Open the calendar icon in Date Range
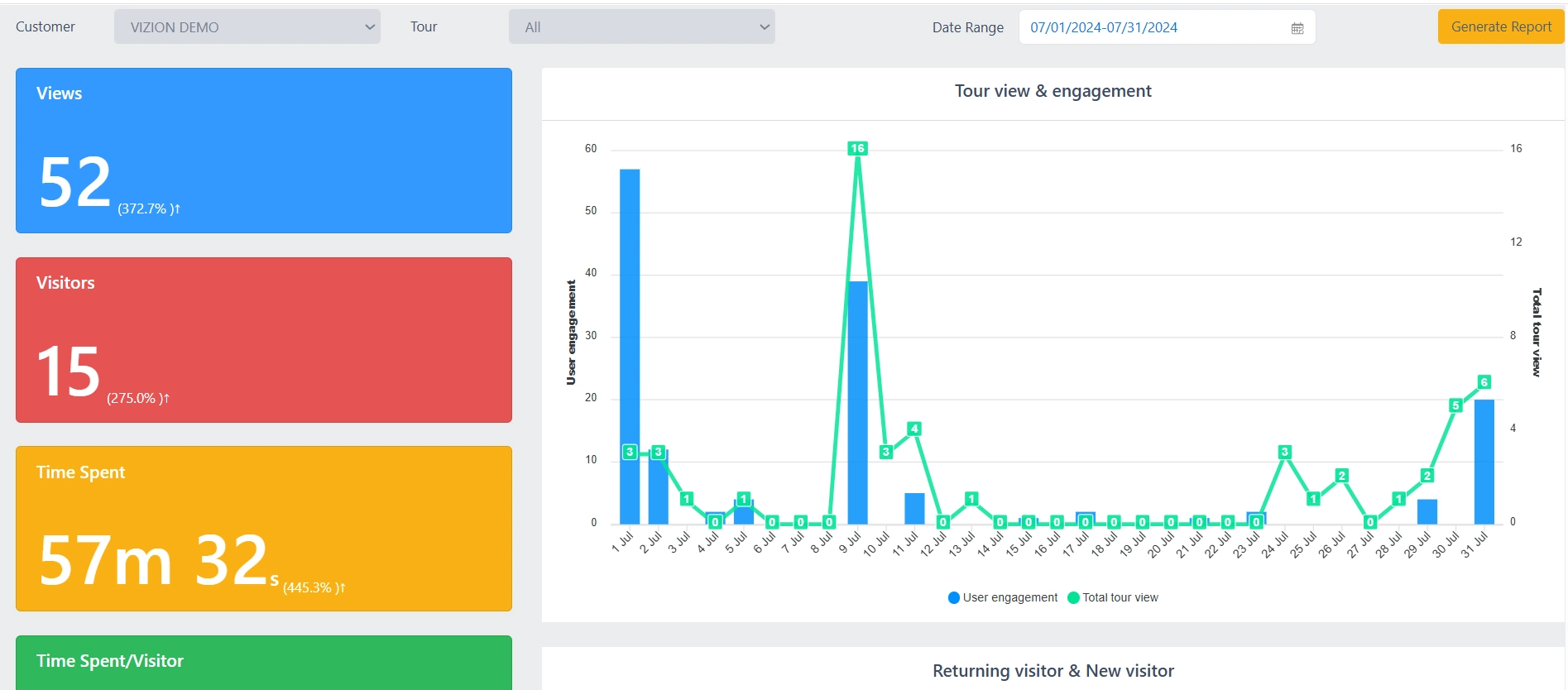Image resolution: width=1568 pixels, height=690 pixels. tap(1297, 28)
